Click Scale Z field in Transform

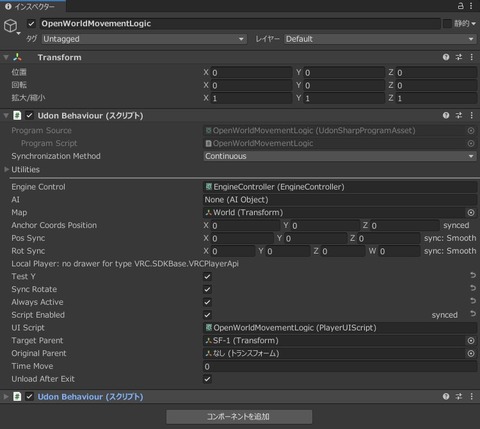pos(436,98)
